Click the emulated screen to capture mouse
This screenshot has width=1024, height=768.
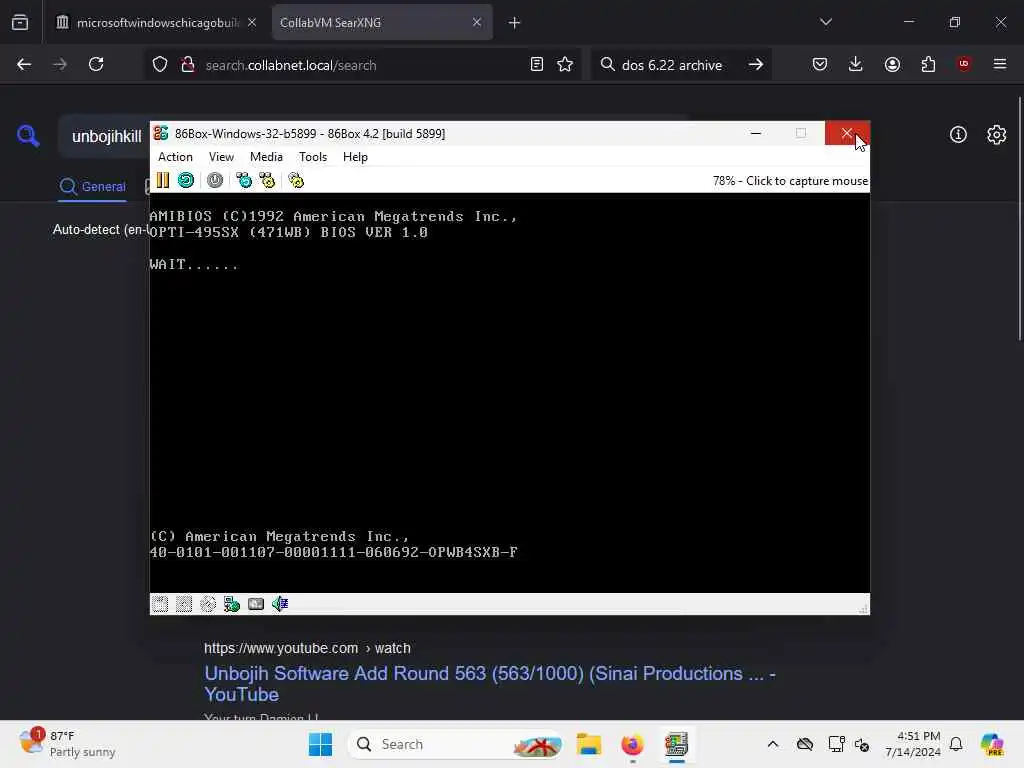point(509,392)
